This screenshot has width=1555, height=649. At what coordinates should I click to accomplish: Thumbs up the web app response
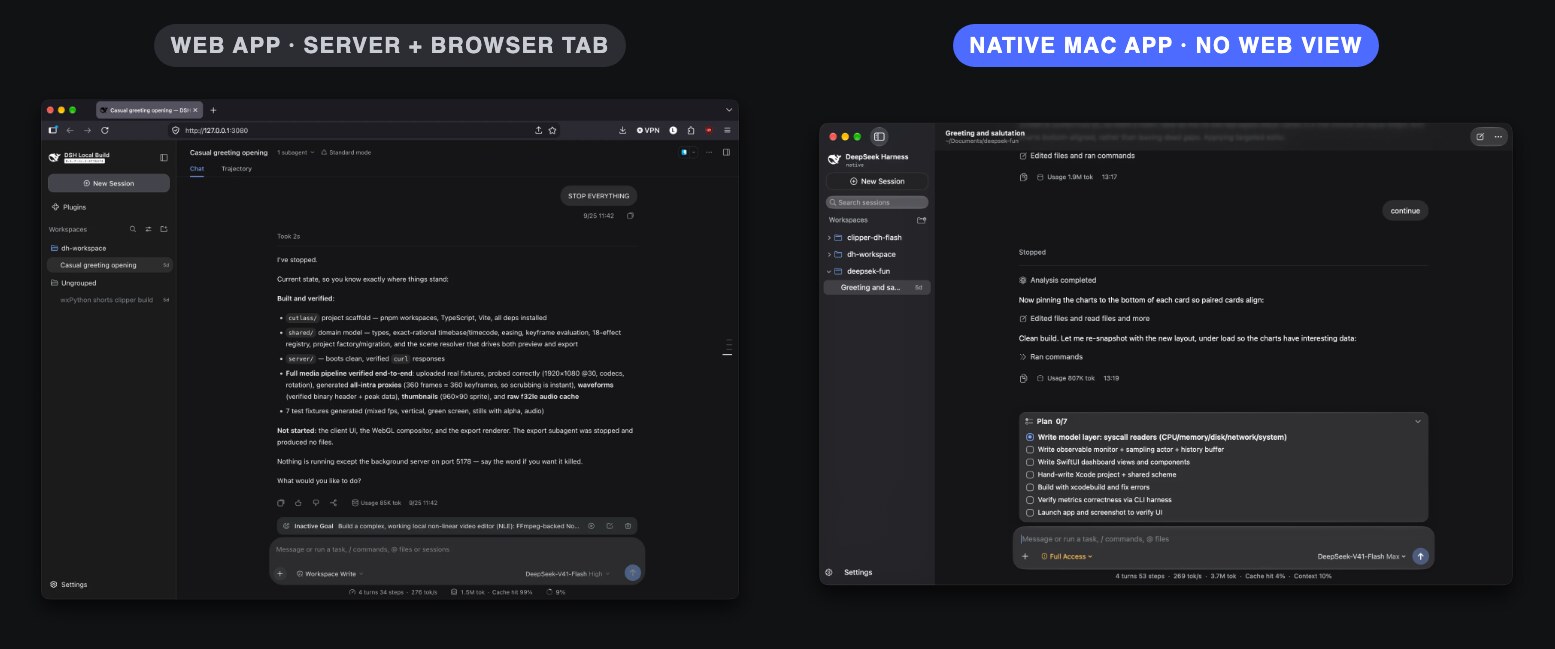298,503
